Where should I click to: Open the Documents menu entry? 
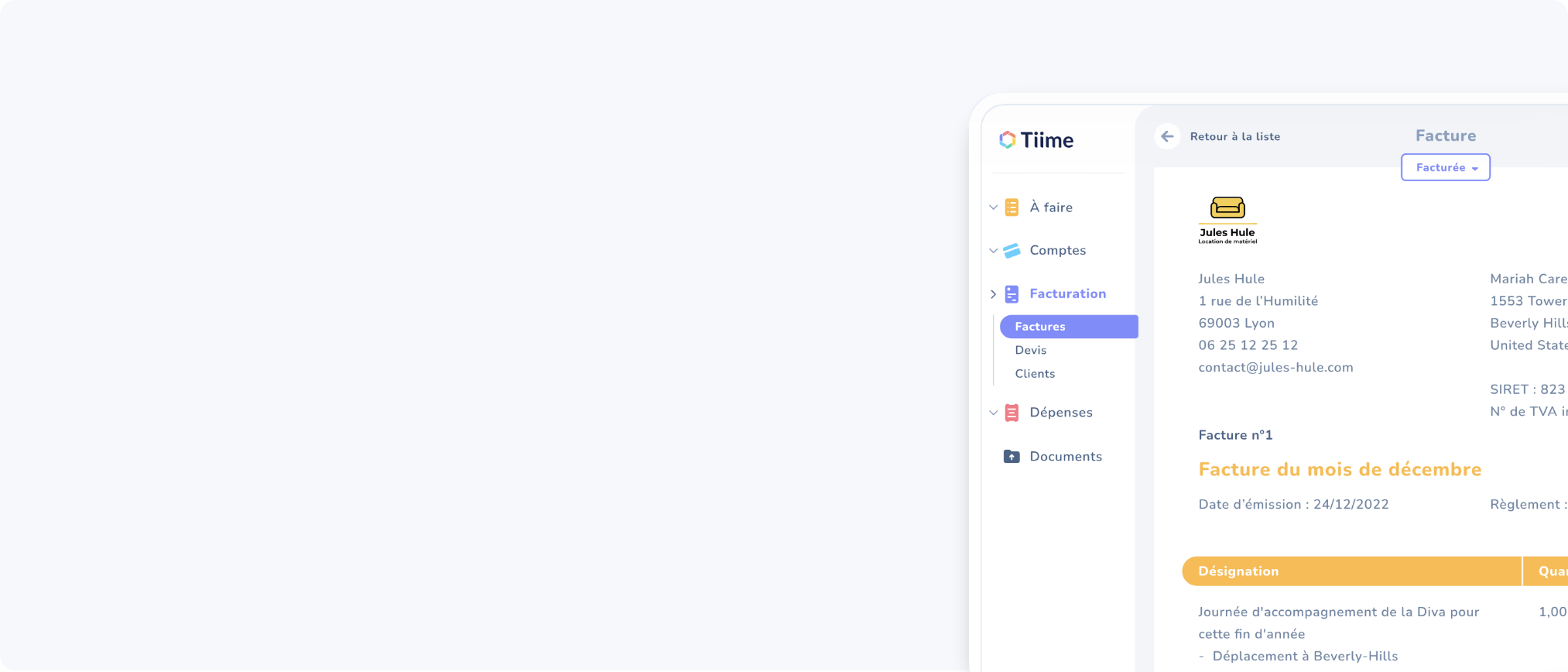coord(1065,457)
